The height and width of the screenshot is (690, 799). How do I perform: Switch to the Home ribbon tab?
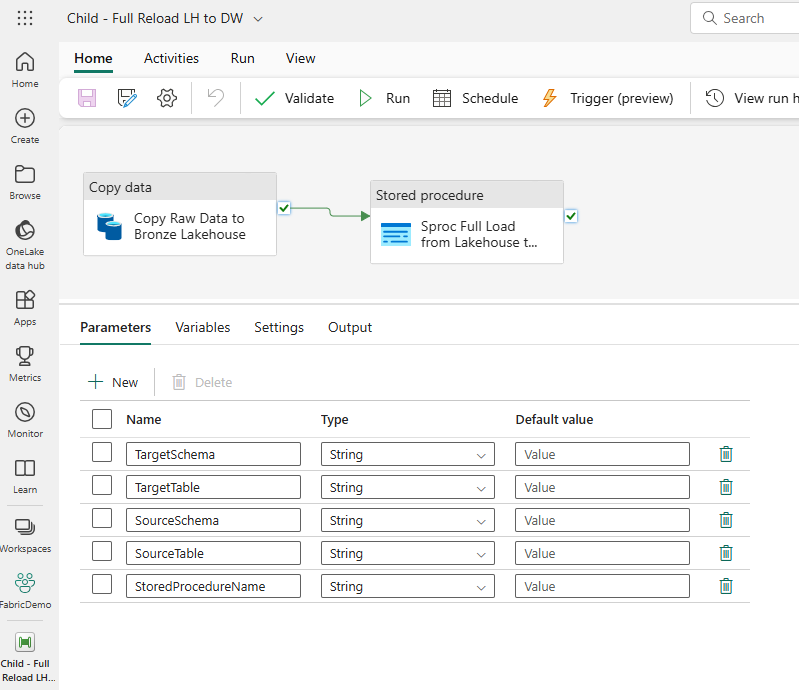[93, 58]
